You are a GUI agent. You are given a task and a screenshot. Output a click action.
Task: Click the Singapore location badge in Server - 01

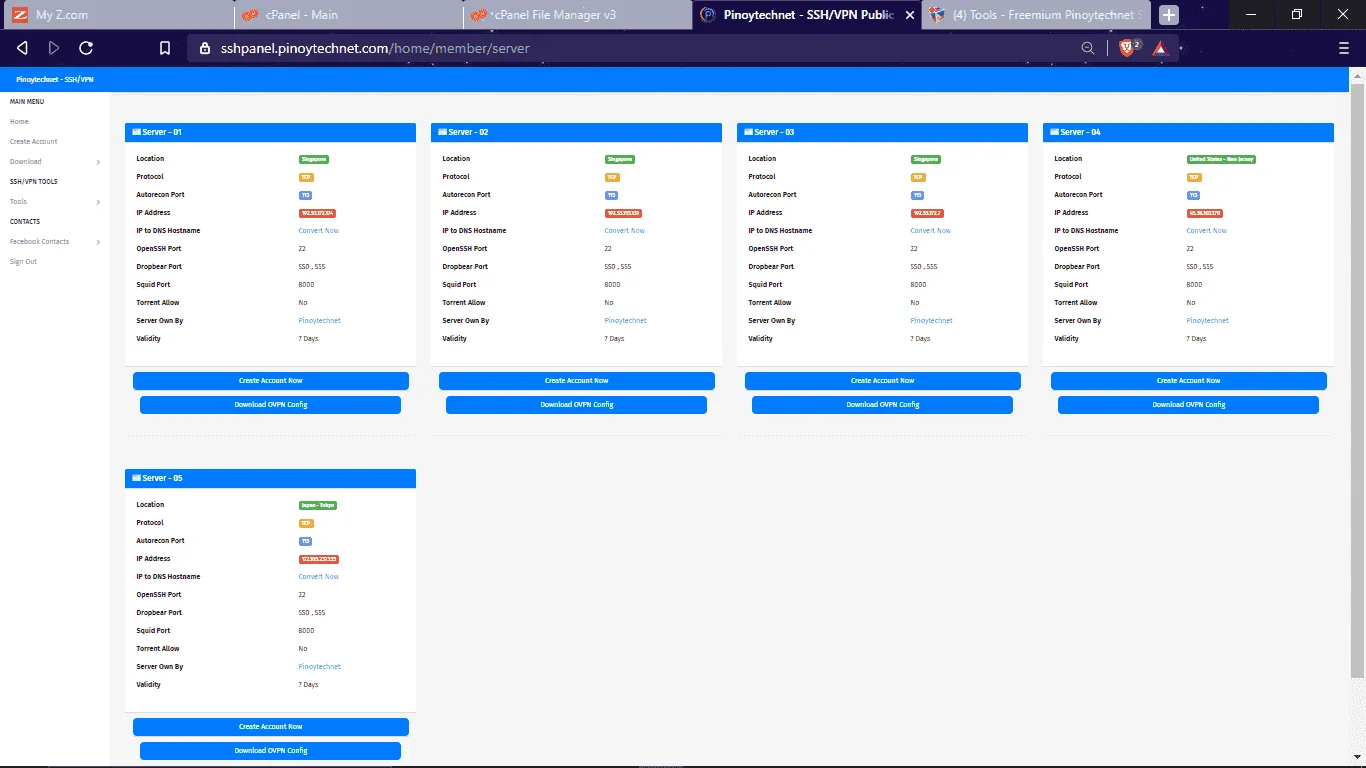pos(314,159)
